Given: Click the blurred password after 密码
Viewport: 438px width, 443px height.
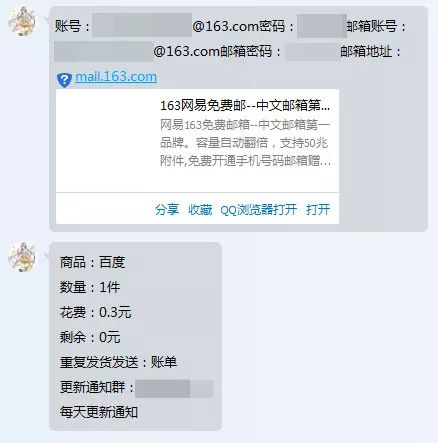Looking at the screenshot, I should click(x=322, y=26).
